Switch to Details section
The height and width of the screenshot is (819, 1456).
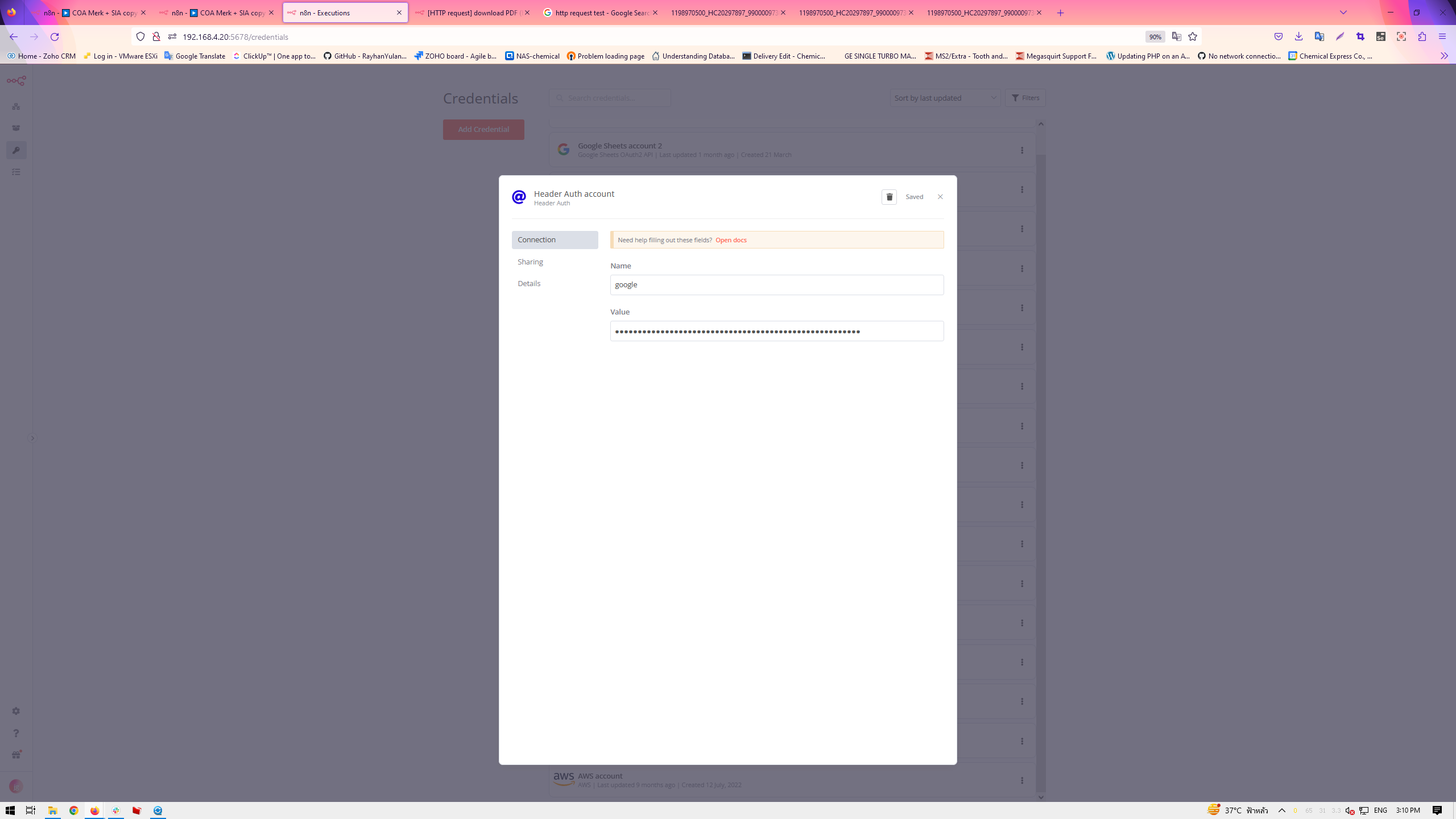(x=529, y=283)
